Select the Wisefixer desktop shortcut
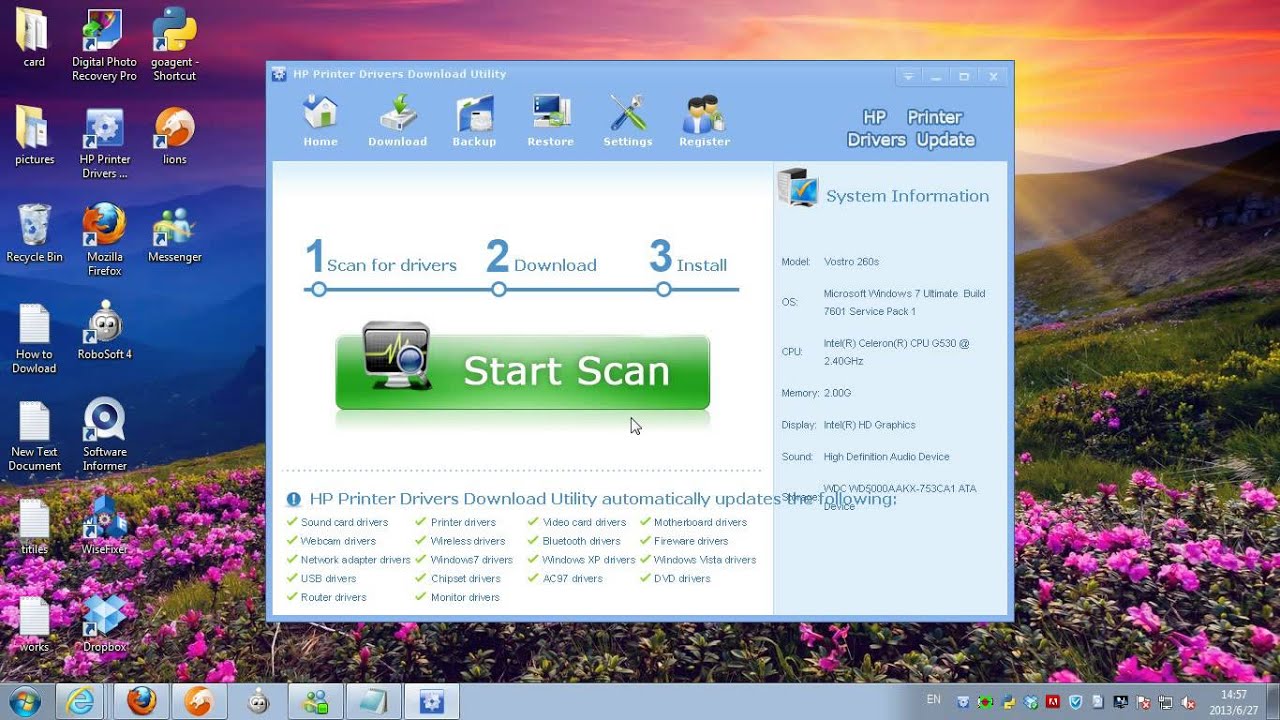 [x=104, y=526]
